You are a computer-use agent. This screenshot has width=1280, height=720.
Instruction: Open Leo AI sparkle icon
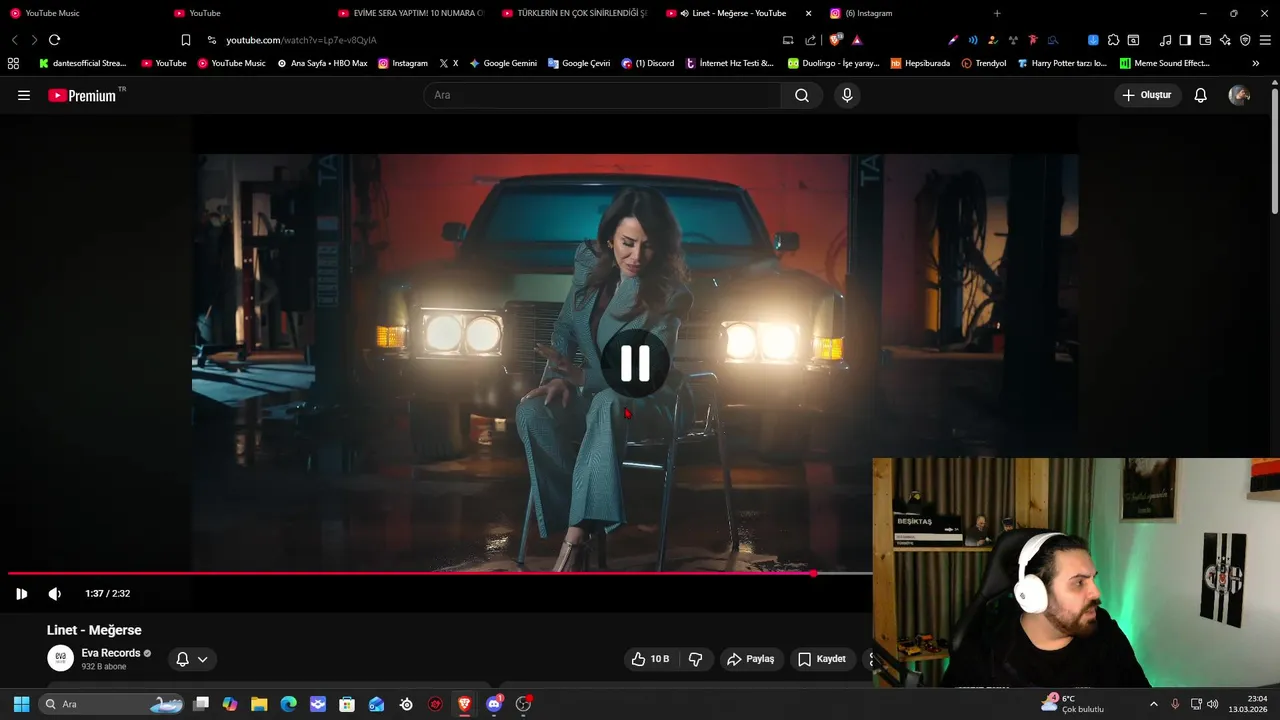(1225, 40)
